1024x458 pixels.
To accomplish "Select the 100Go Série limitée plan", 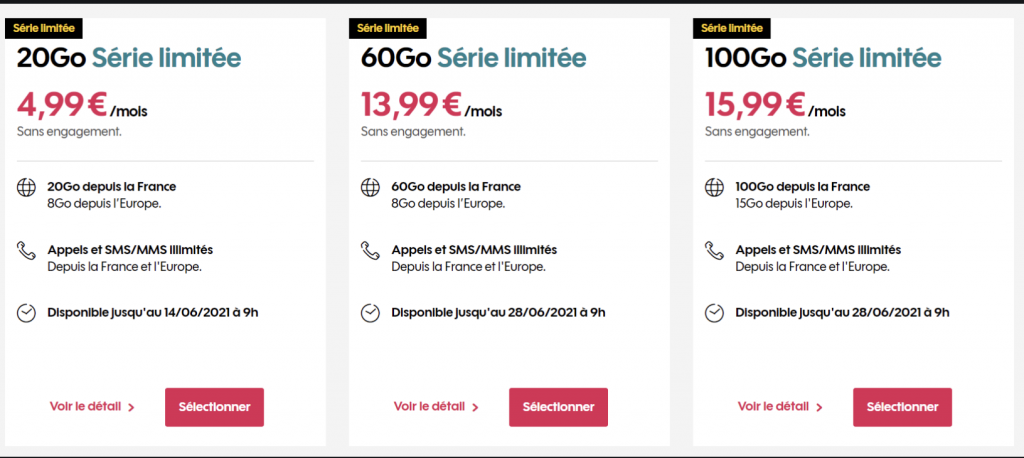I will (x=902, y=407).
